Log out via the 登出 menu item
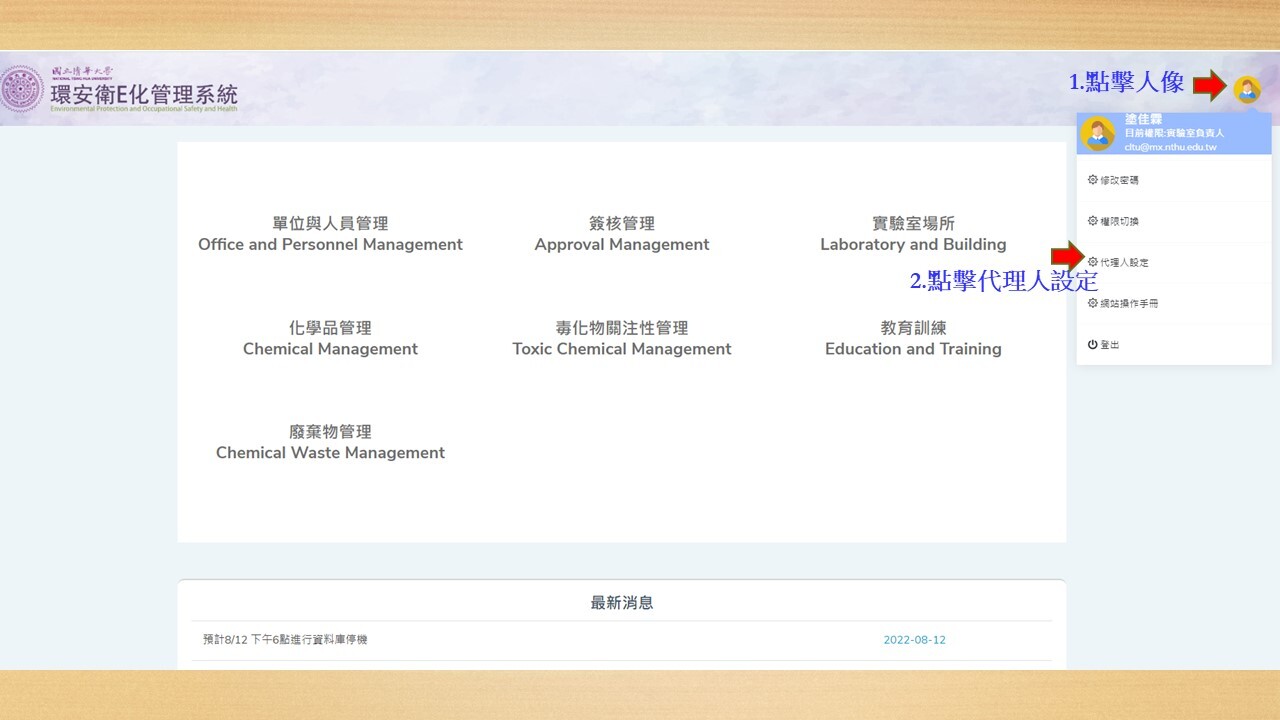 coord(1110,344)
